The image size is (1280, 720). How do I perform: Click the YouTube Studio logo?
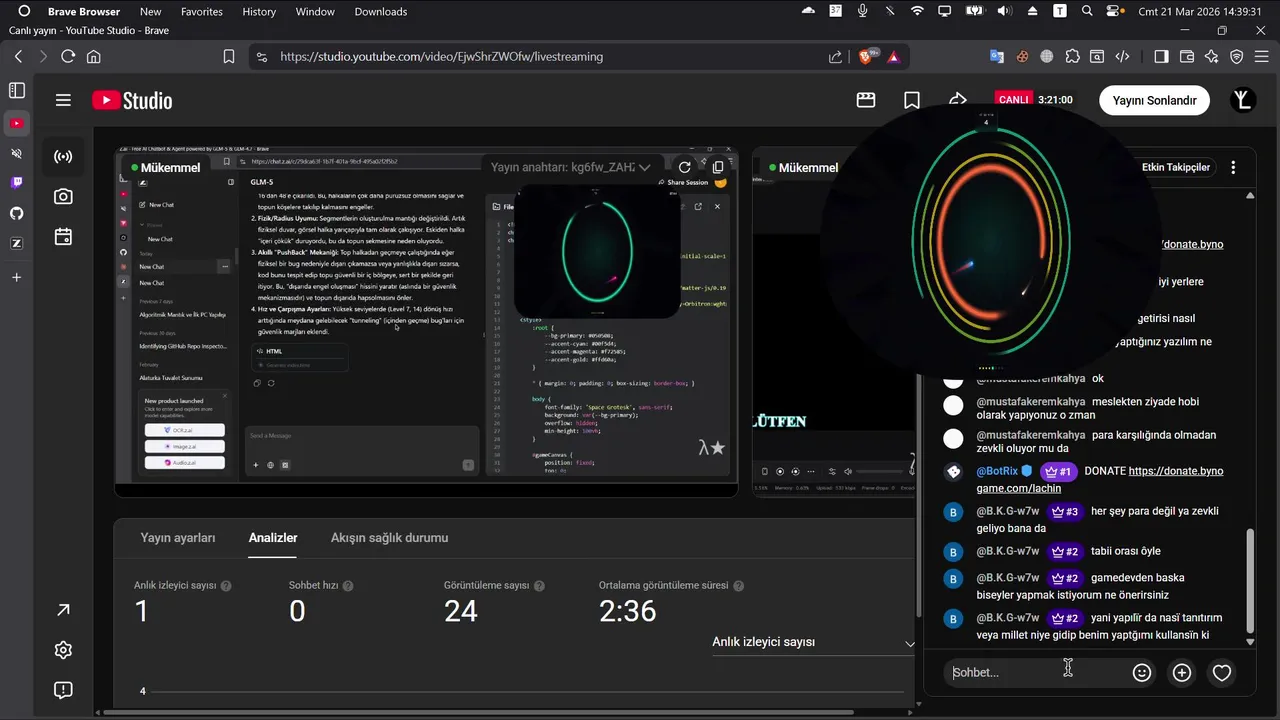pos(132,100)
